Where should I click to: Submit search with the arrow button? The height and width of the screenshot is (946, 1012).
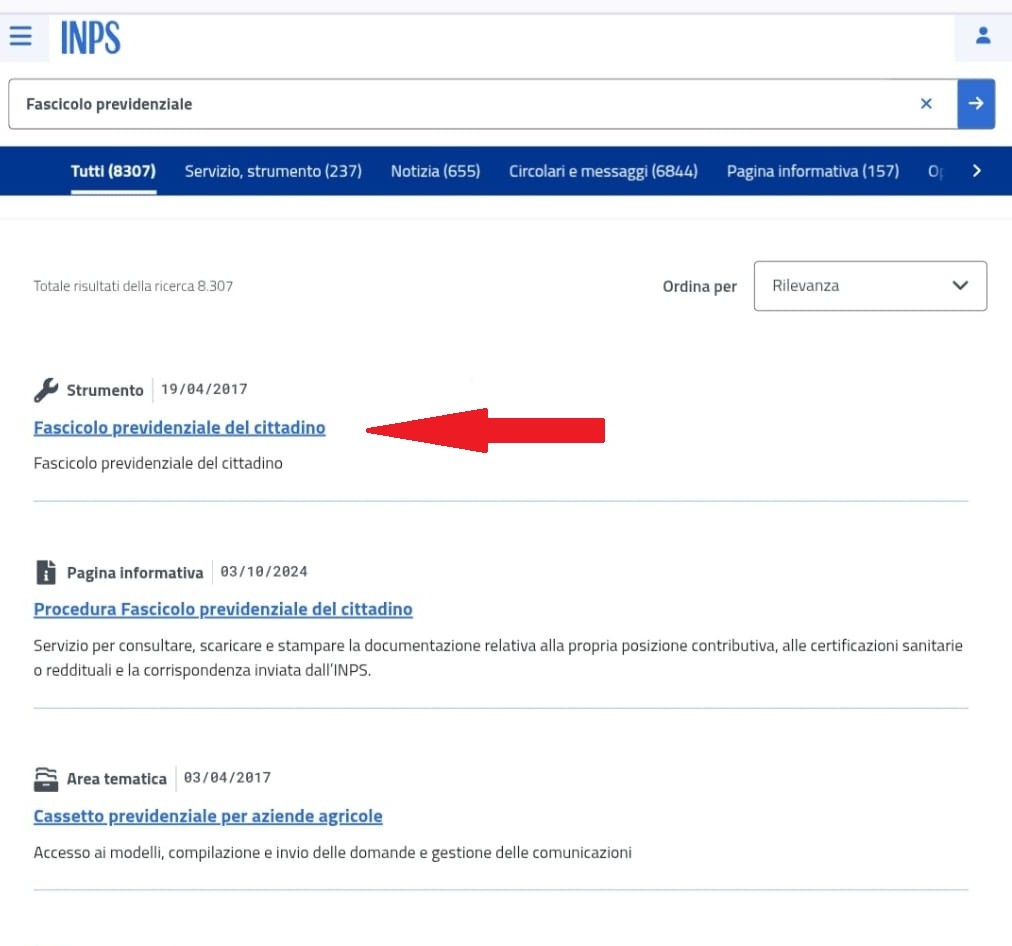pos(976,104)
